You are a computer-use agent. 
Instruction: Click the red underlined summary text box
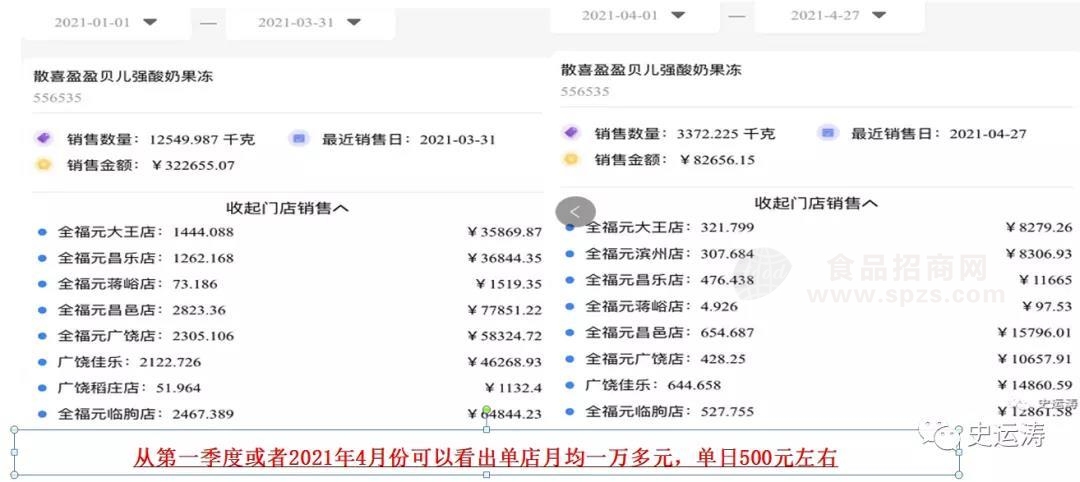(486, 458)
